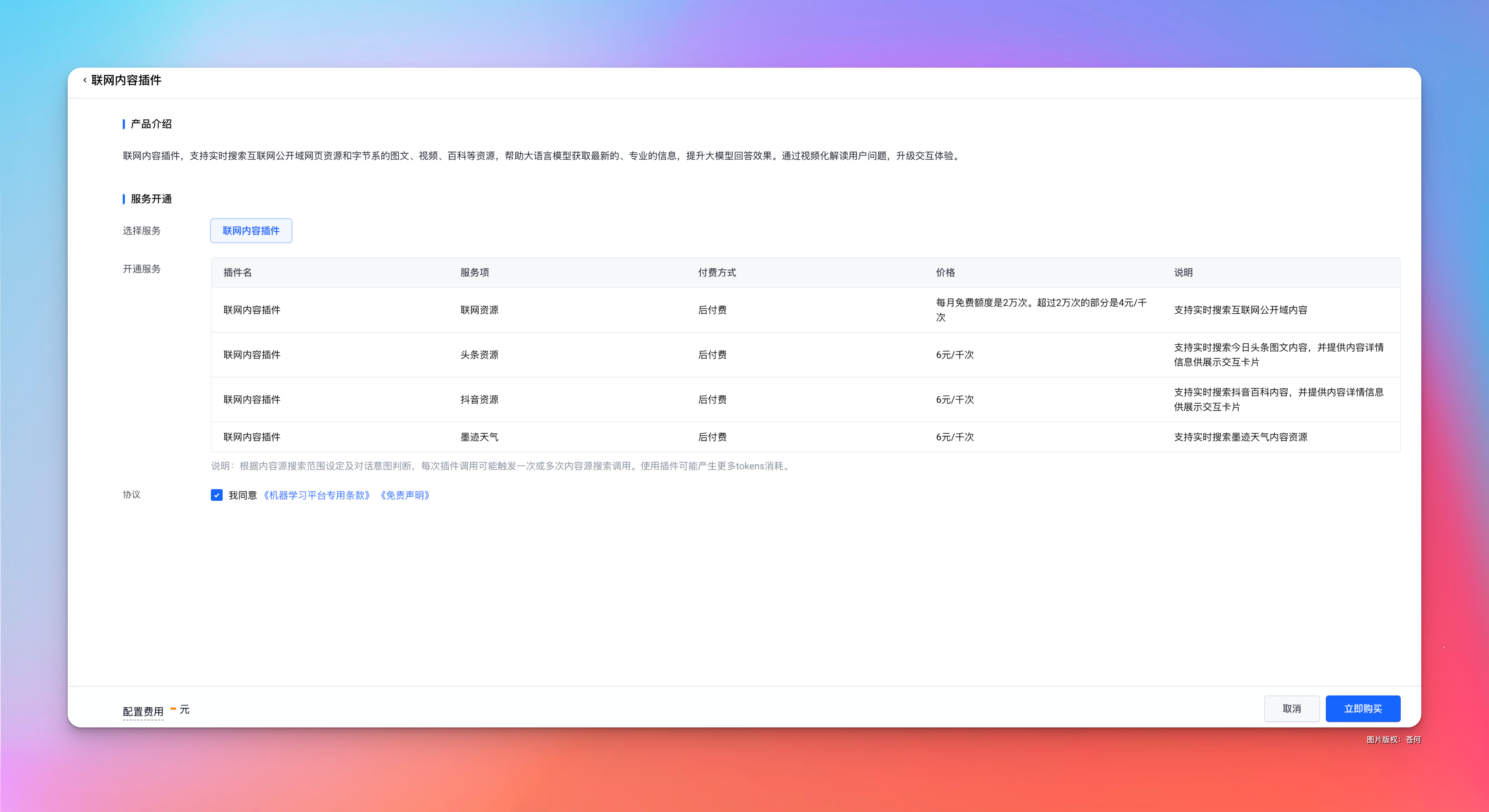The height and width of the screenshot is (812, 1489).
Task: Select the 联网资源 service row
Action: pyautogui.click(x=479, y=310)
